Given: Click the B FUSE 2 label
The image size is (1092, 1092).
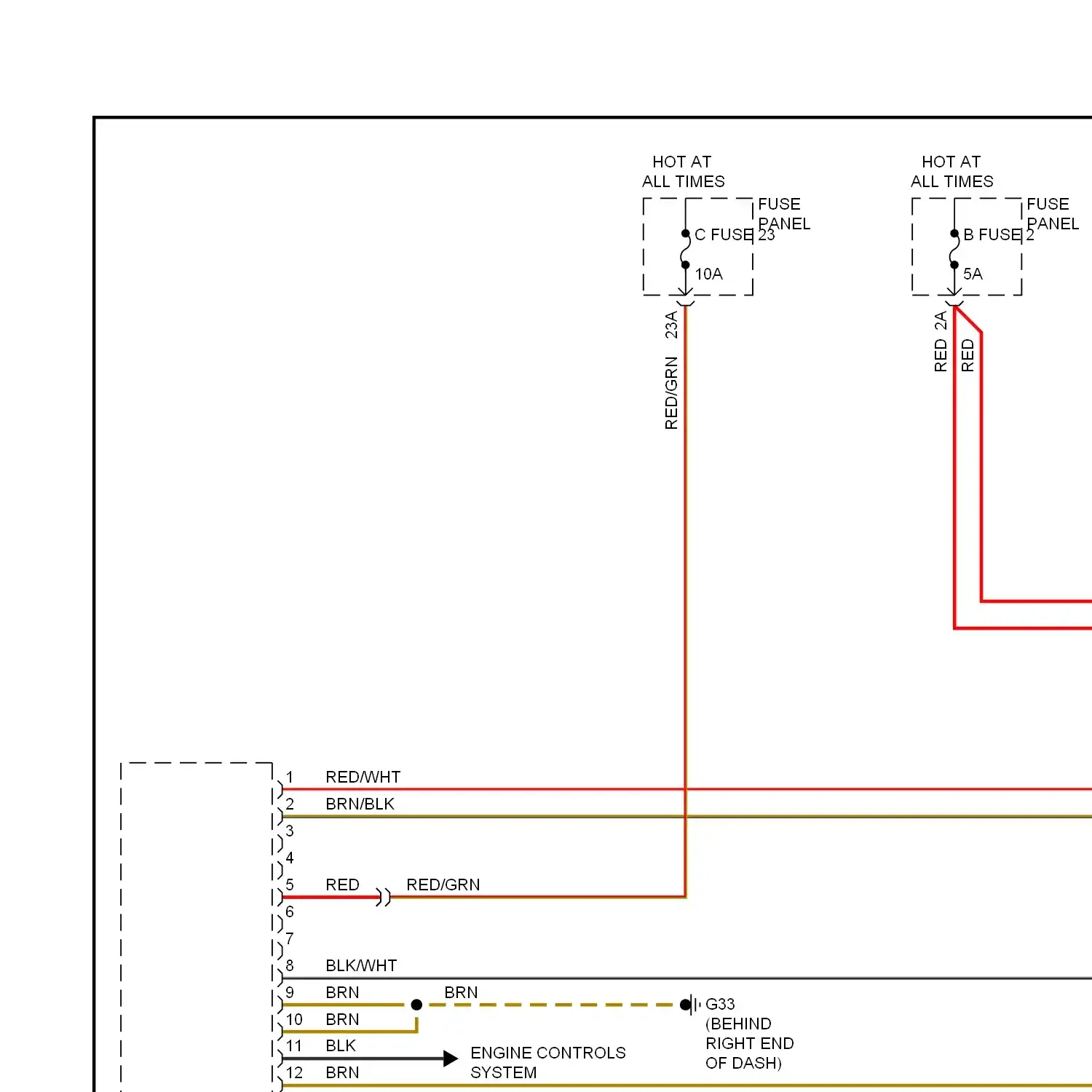Looking at the screenshot, I should click(999, 234).
